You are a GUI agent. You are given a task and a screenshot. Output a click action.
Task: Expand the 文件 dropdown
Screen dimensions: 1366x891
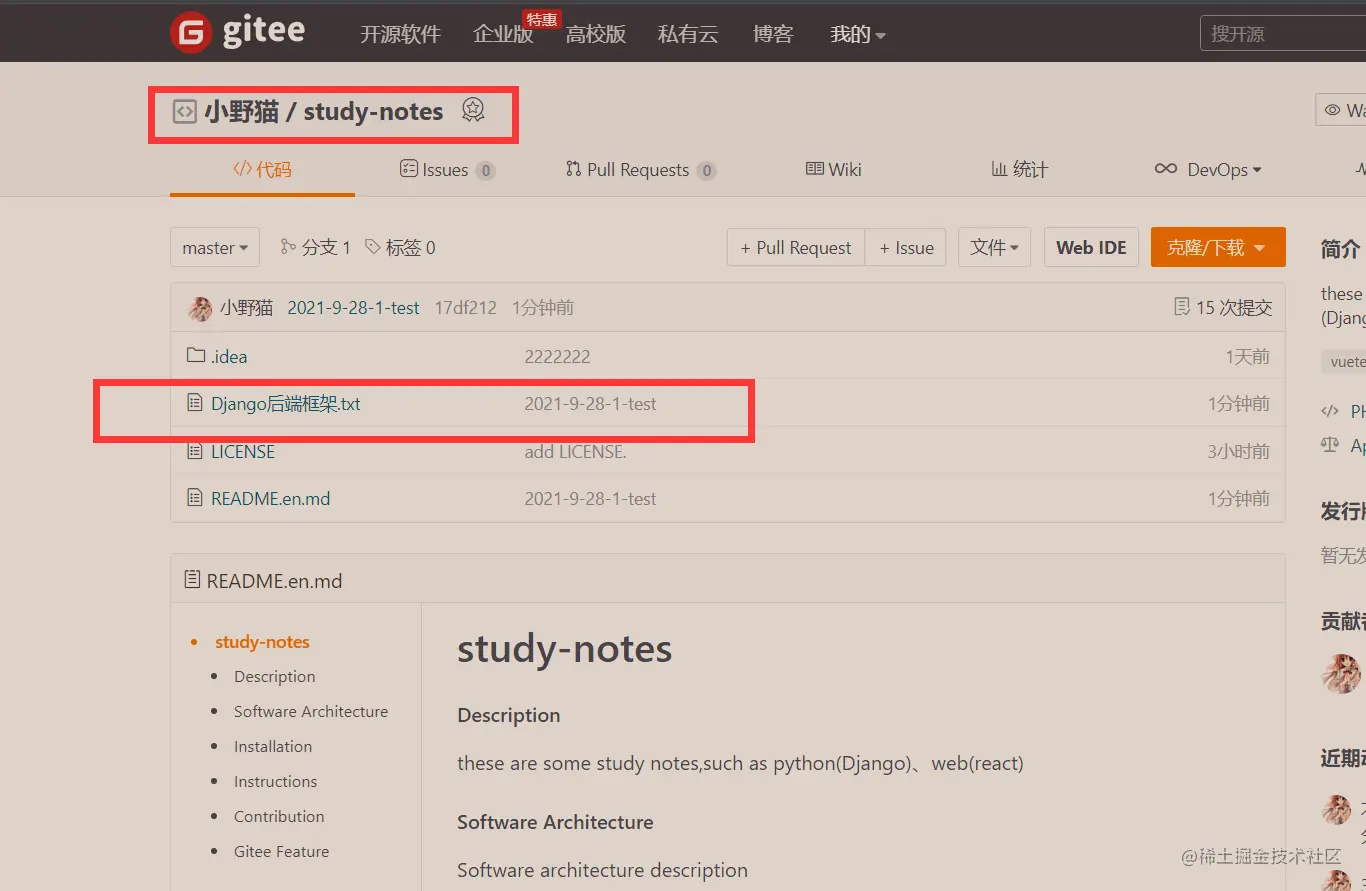tap(994, 247)
